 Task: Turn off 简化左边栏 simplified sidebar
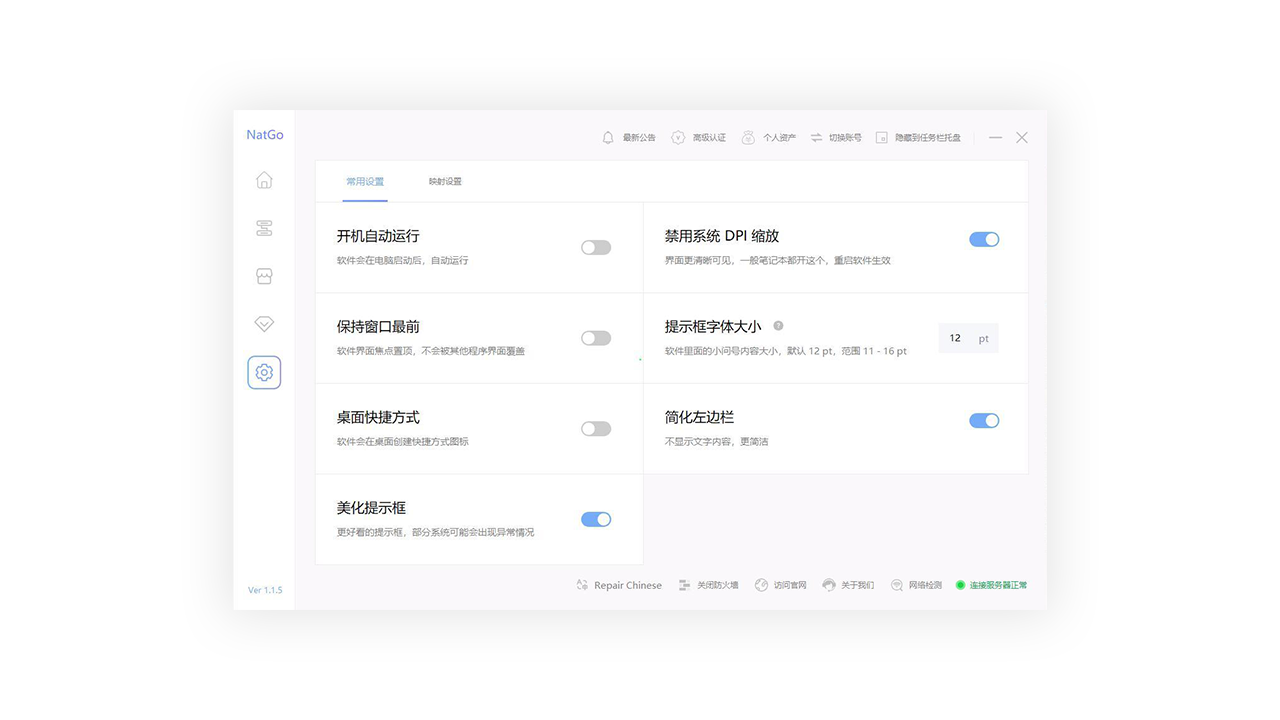[984, 420]
